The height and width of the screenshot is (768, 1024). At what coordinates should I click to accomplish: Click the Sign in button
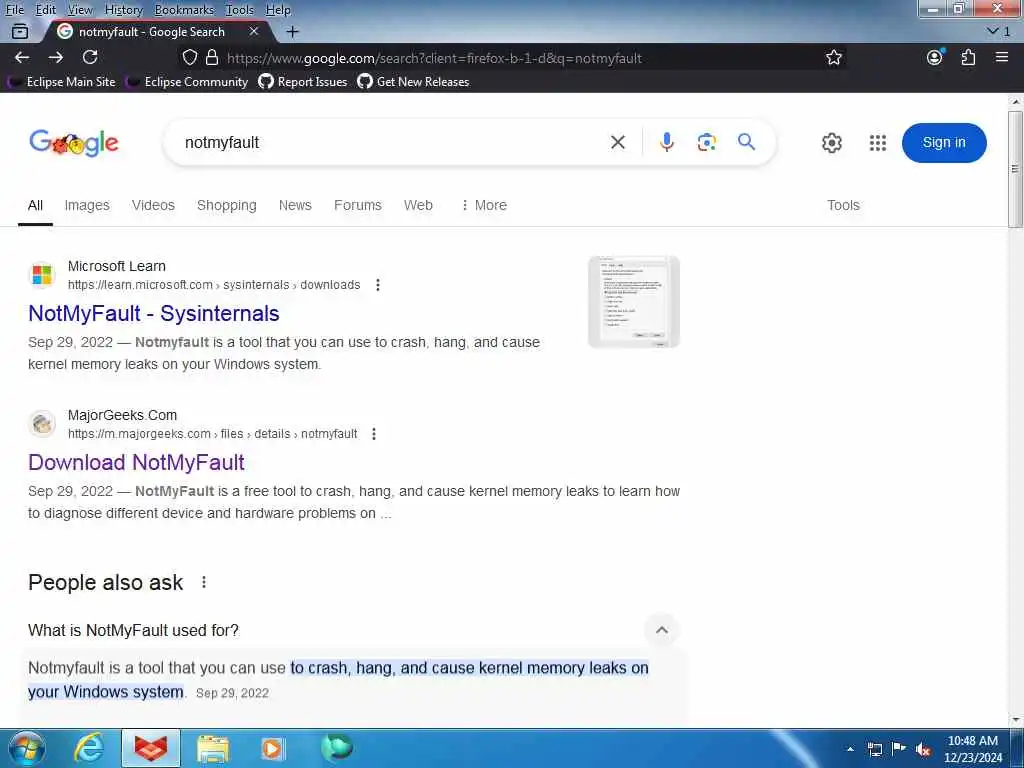point(944,142)
